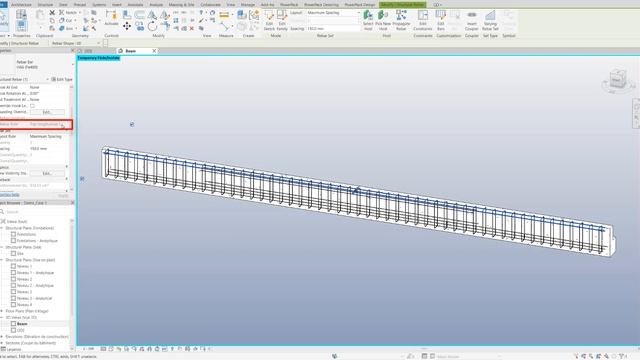Select the Beam 3D view item
The image size is (640, 360).
(22, 324)
